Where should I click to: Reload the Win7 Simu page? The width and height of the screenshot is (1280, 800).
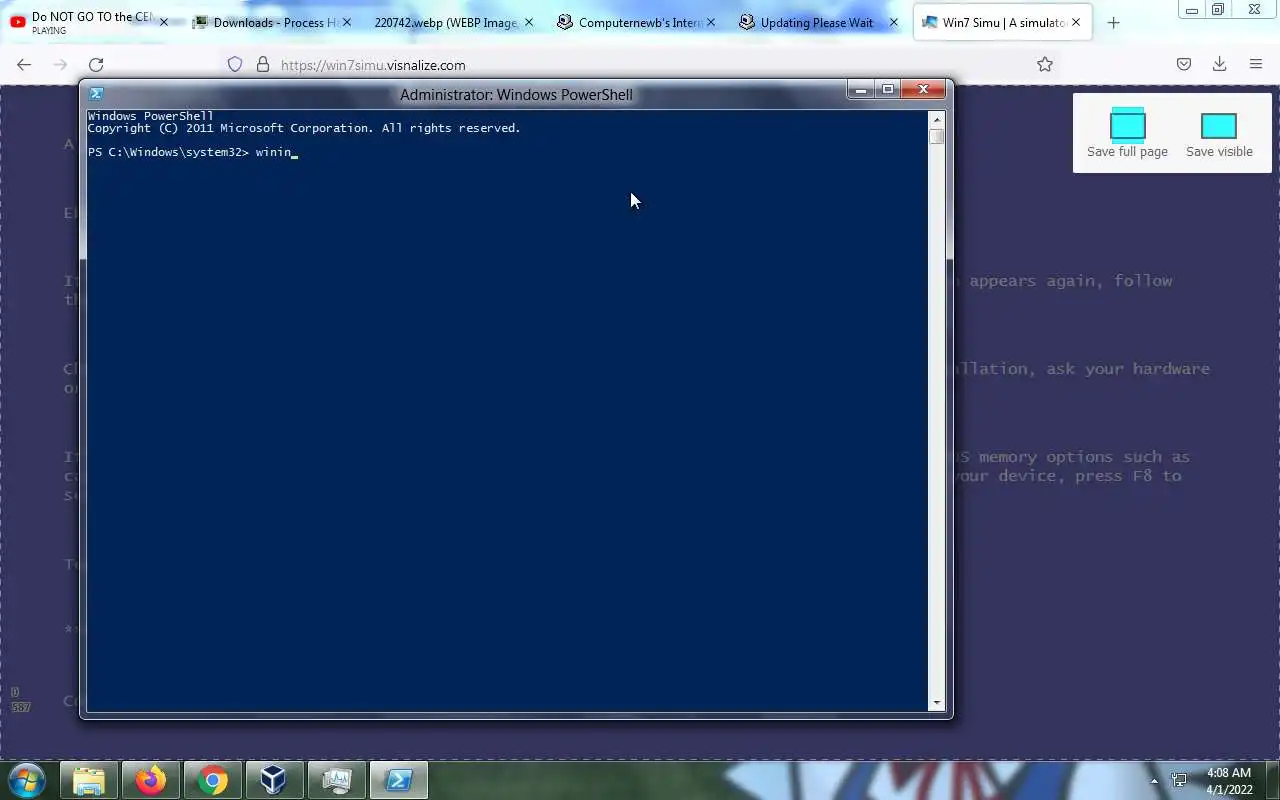click(96, 64)
